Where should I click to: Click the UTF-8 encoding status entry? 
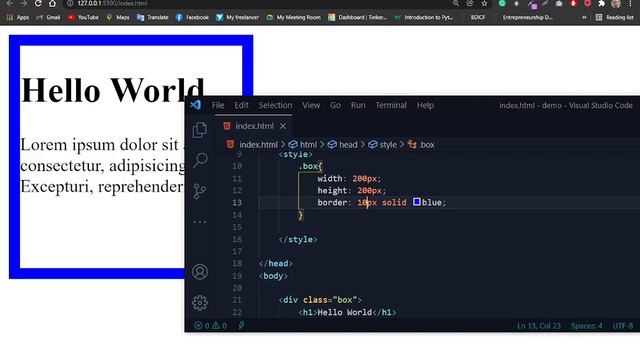pyautogui.click(x=623, y=326)
